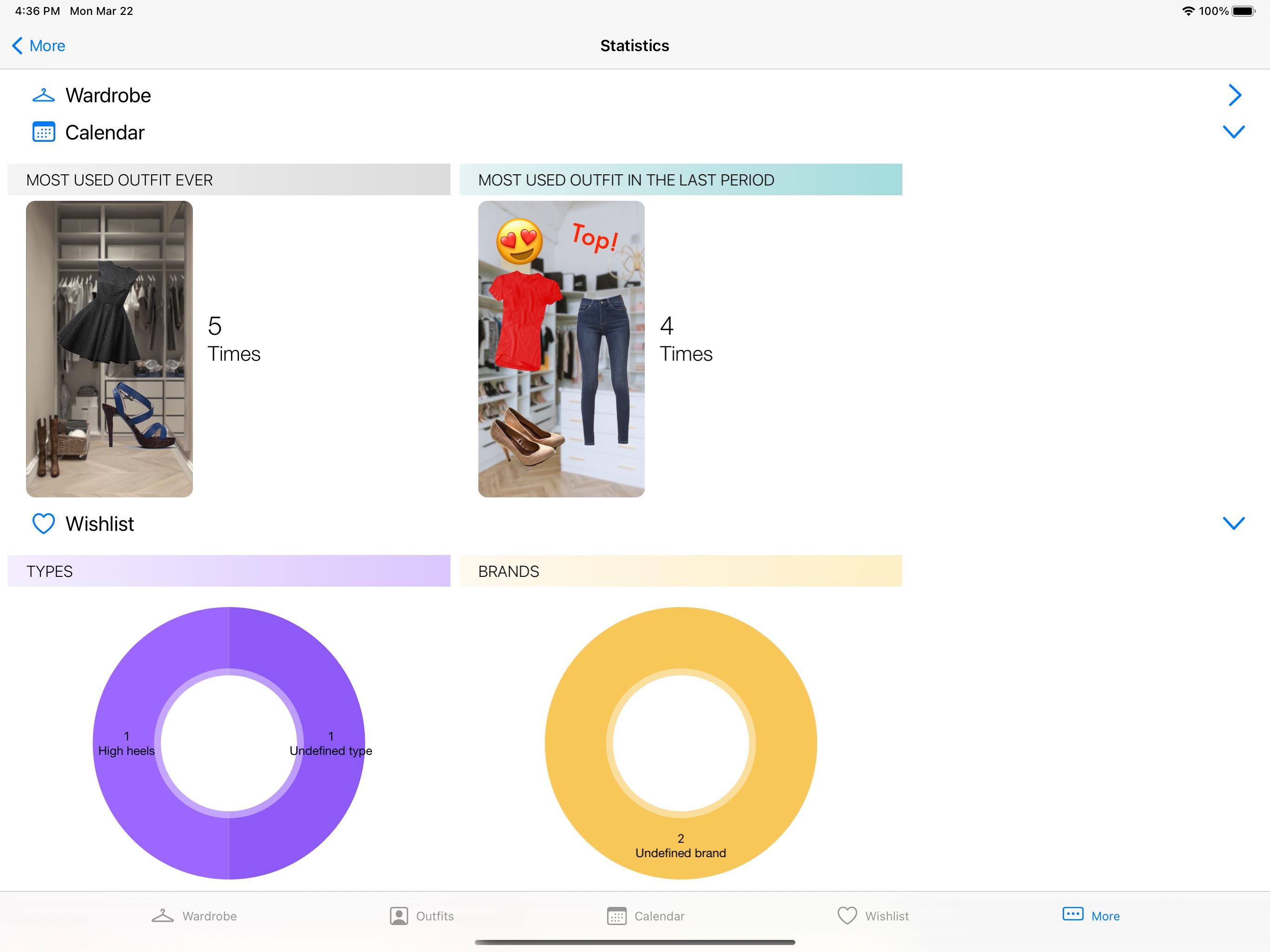Open the red shirt and jeans outfit thumbnail
Viewport: 1270px width, 952px height.
[x=562, y=349]
